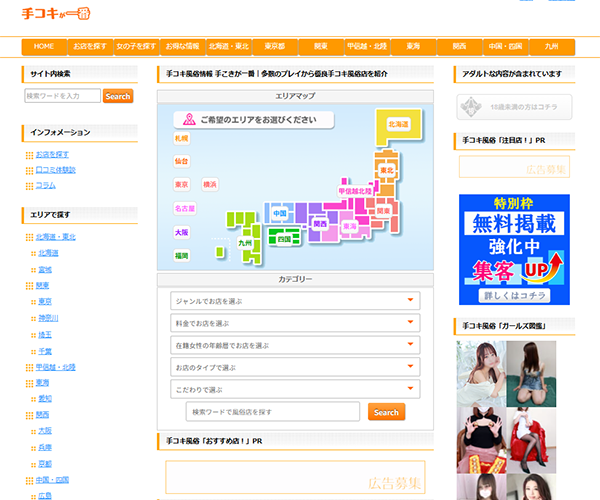Click the 札幌 city tag beside the map
This screenshot has height=500, width=600.
181,138
